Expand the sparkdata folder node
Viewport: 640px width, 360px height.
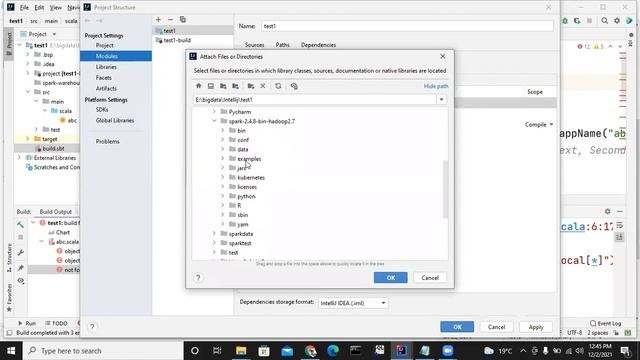[214, 233]
